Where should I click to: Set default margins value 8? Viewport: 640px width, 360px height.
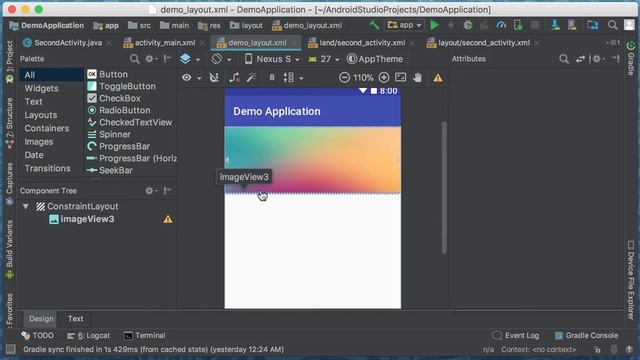[x=272, y=78]
